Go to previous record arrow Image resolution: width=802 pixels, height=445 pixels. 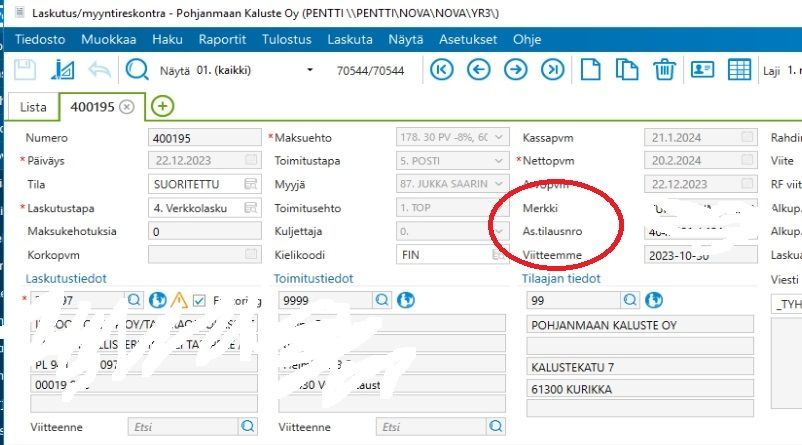click(x=479, y=70)
